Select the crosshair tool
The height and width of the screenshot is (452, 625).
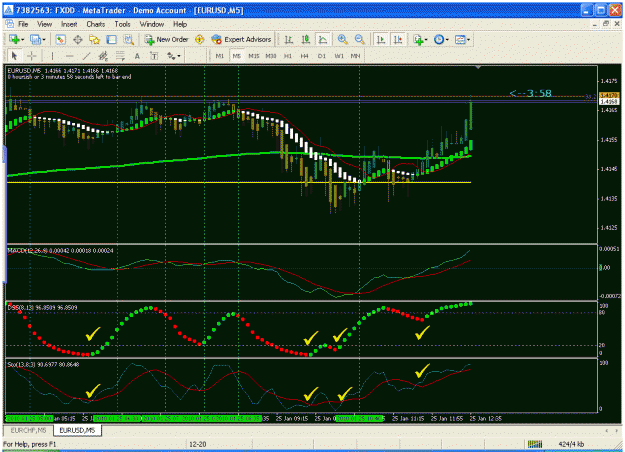click(31, 56)
